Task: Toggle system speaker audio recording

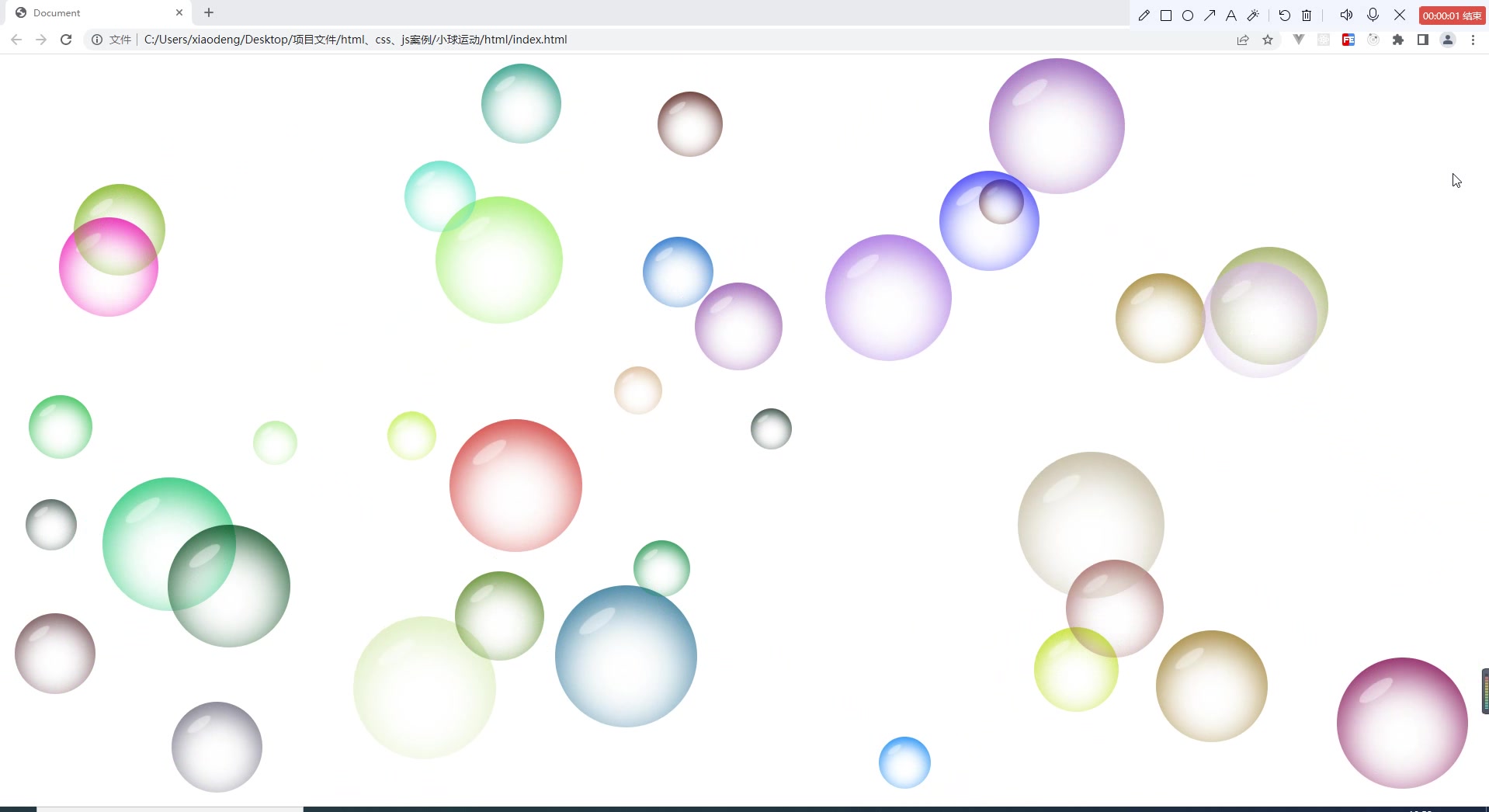Action: pyautogui.click(x=1346, y=16)
